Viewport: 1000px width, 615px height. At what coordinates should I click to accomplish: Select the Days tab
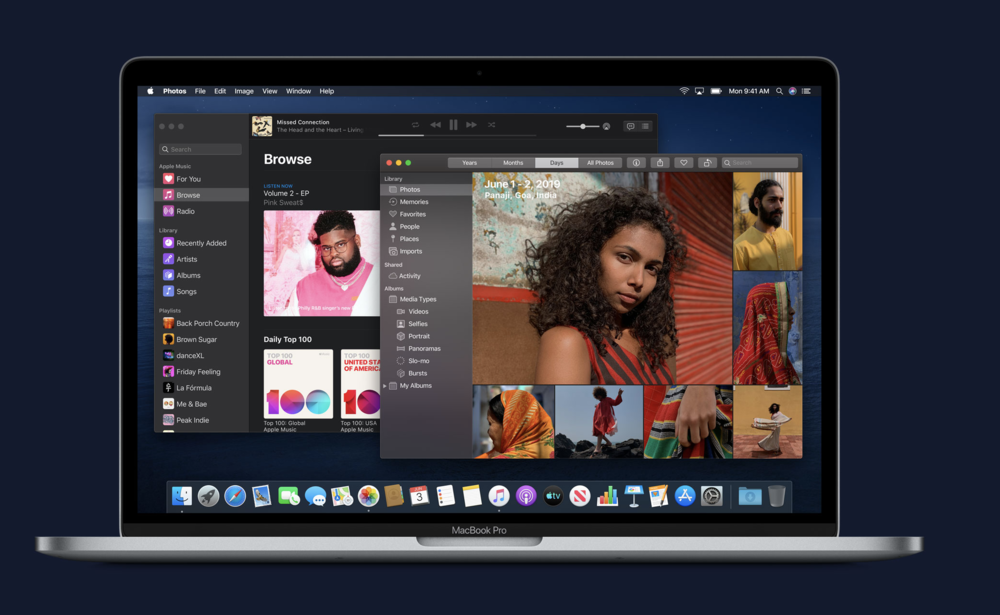[557, 163]
